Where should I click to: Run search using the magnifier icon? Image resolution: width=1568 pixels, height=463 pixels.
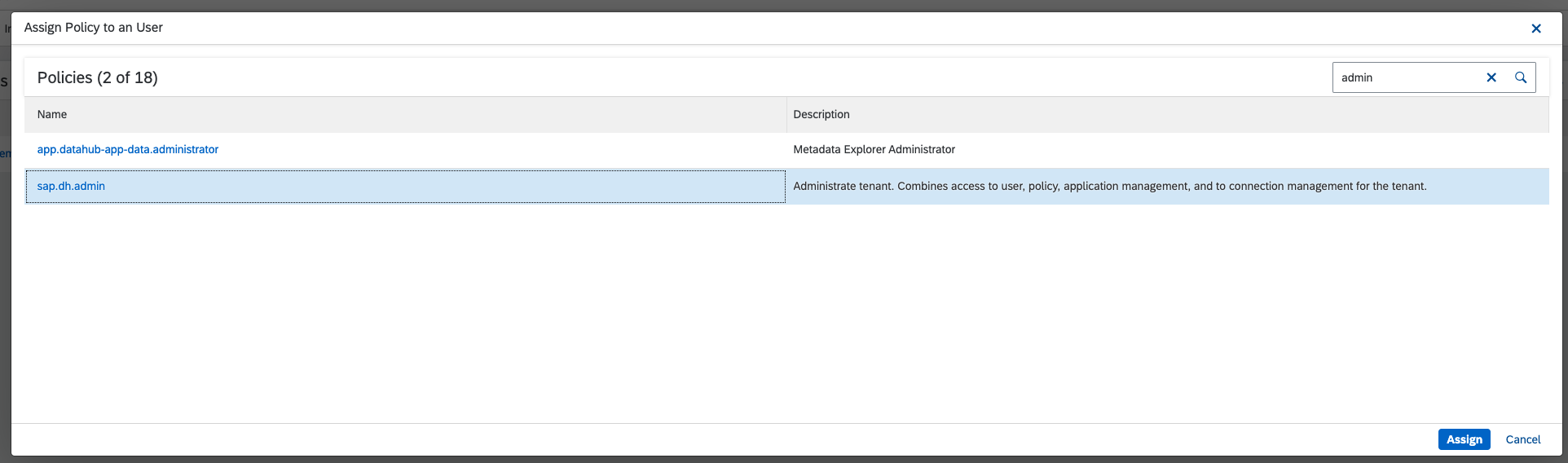tap(1520, 77)
